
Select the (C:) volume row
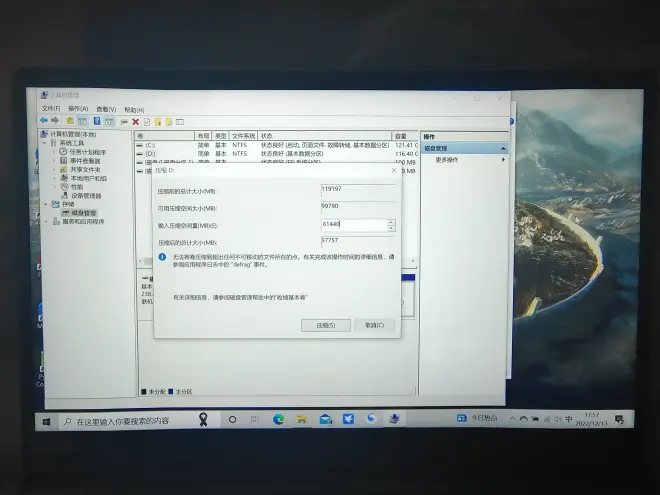277,145
